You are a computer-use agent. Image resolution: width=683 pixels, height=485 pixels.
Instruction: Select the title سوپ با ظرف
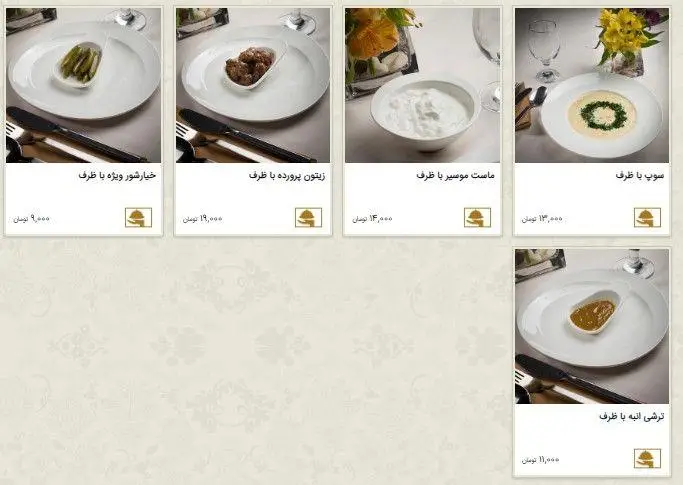pyautogui.click(x=640, y=176)
